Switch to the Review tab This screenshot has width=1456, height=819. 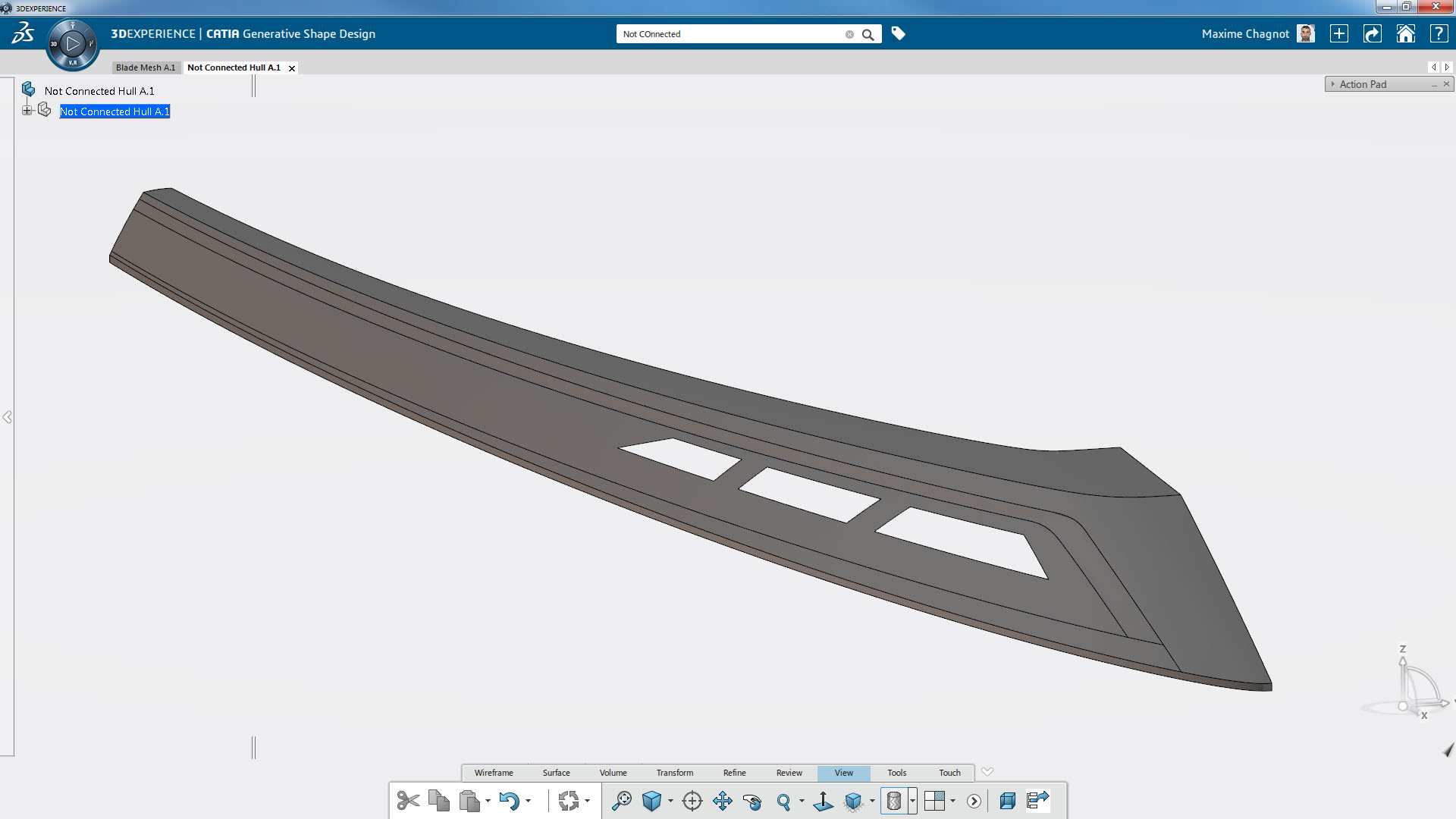(789, 773)
